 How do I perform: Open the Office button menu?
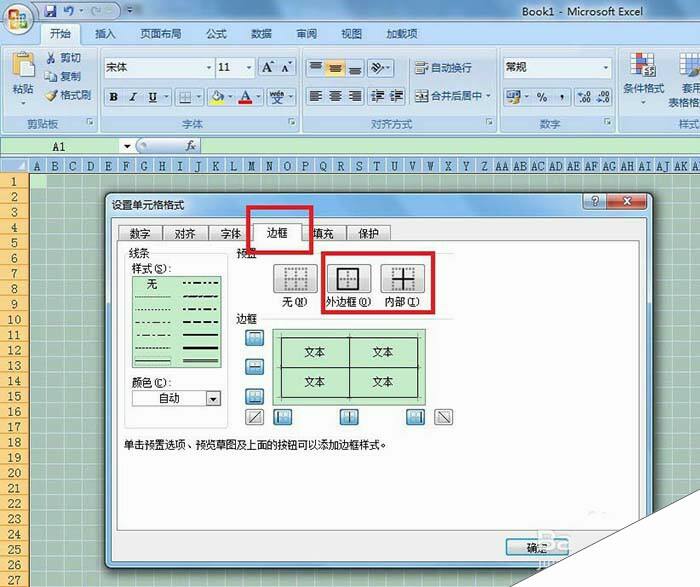coord(18,18)
